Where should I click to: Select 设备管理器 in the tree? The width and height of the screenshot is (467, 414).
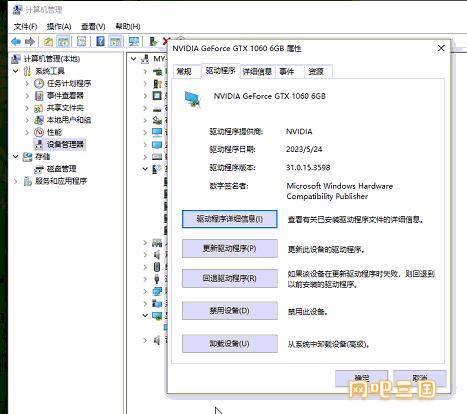pos(65,144)
